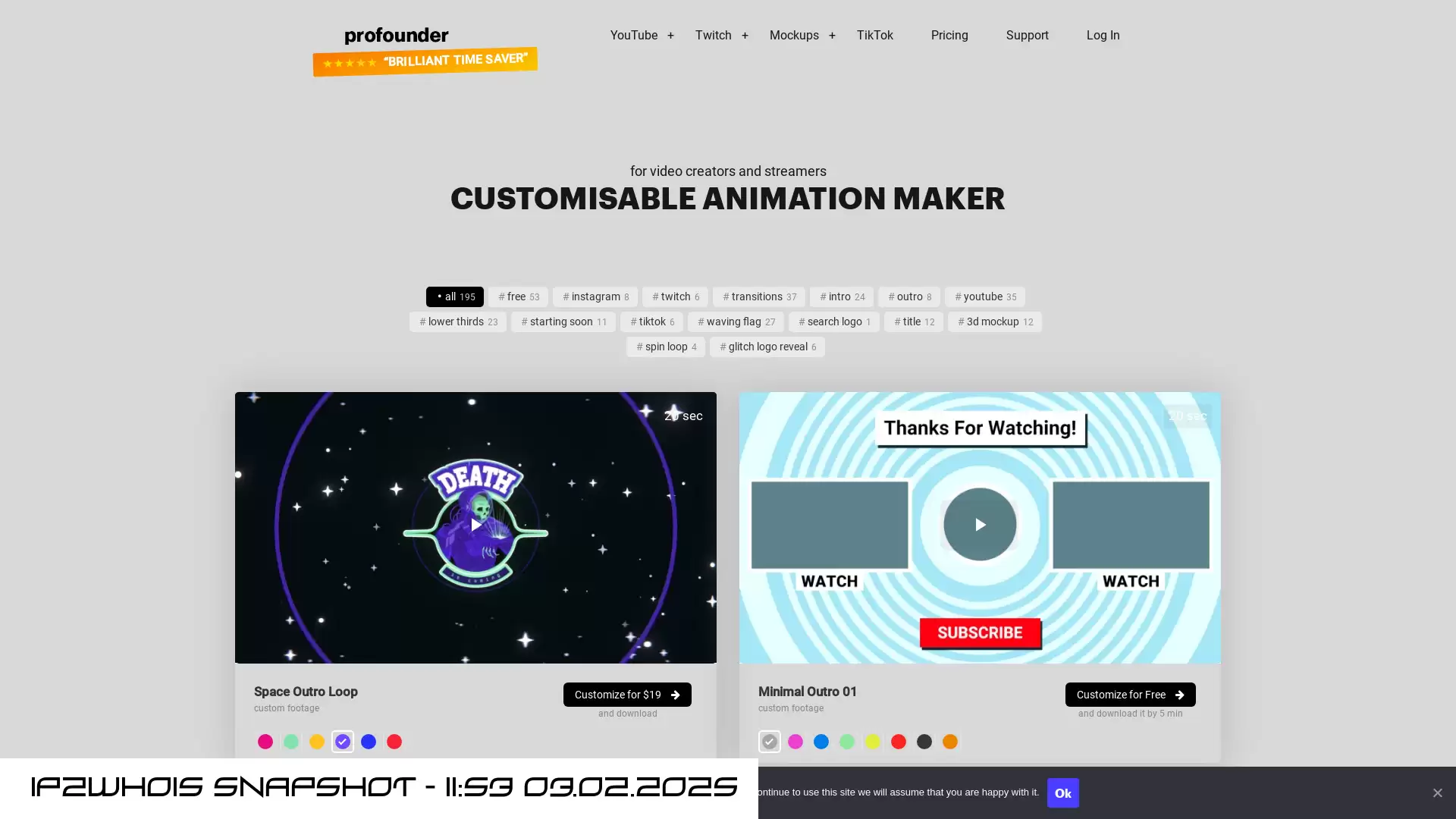Select the TikTok navigation tab
The height and width of the screenshot is (819, 1456).
point(874,35)
